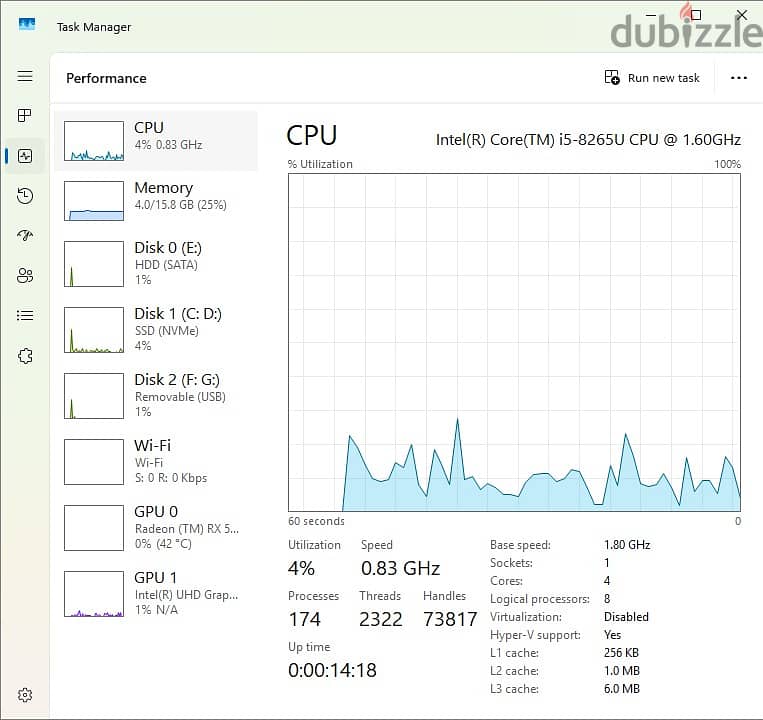
Task: Select Disk 1 (C: D:) entry
Action: [156, 329]
